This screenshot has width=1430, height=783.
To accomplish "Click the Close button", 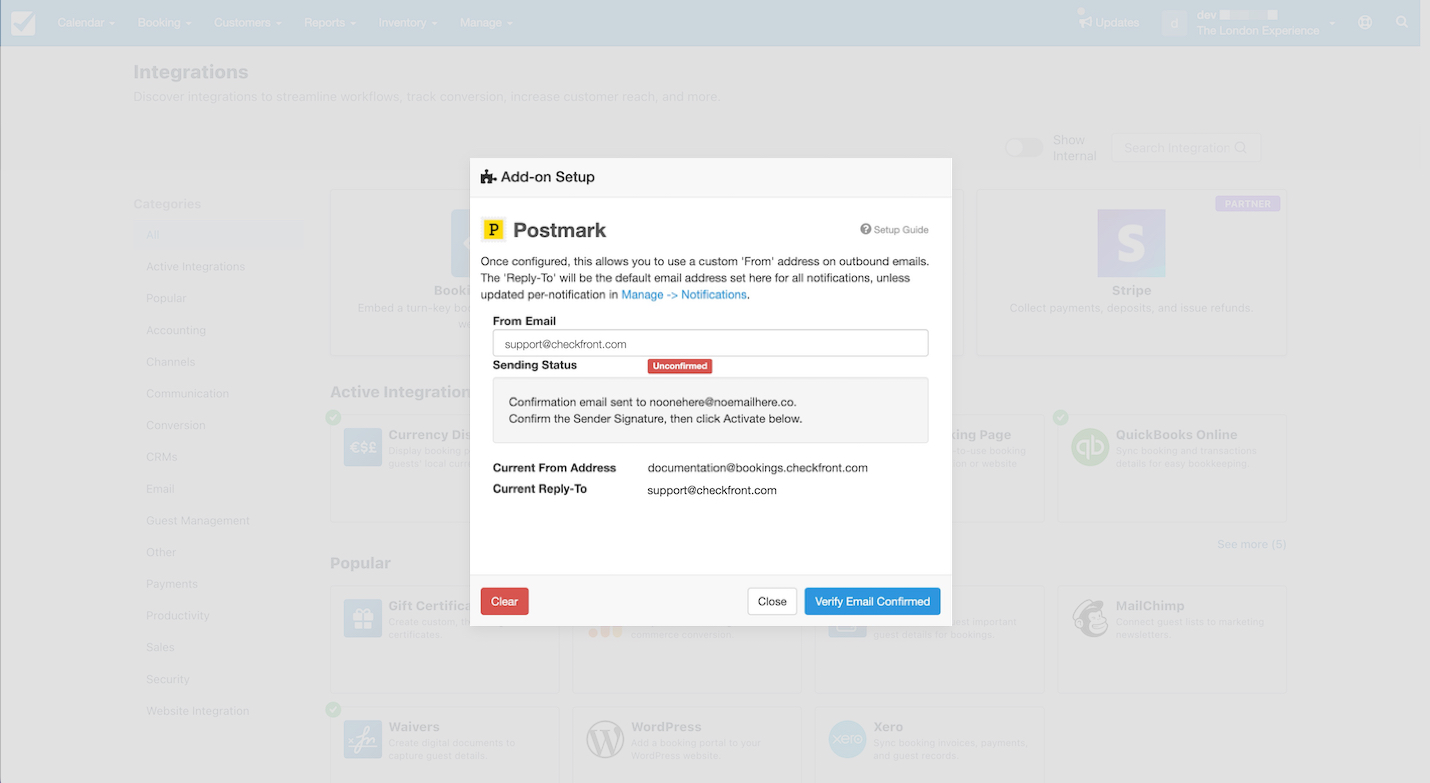I will coord(772,601).
